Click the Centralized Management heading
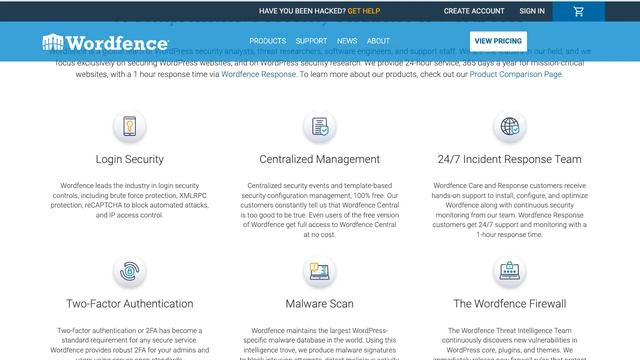Screen dimensions: 640x360 [320, 159]
